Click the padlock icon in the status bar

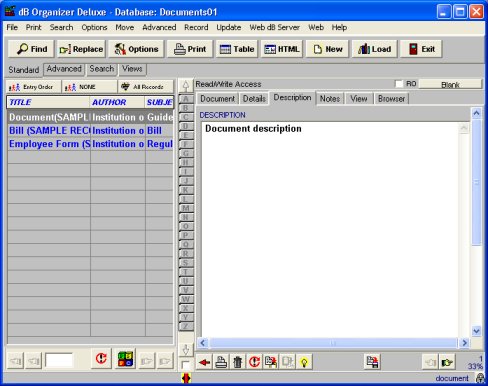[x=480, y=378]
